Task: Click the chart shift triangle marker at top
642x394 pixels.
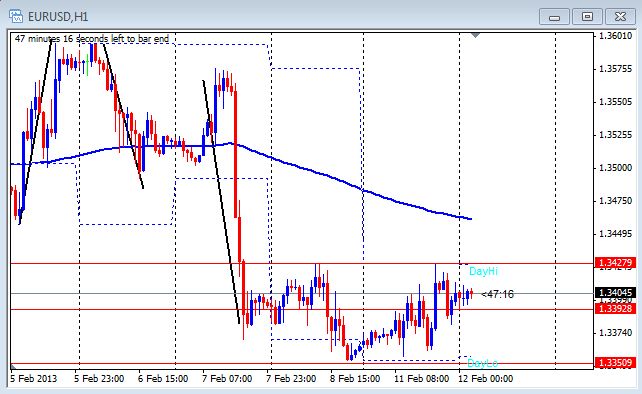Action: pyautogui.click(x=475, y=36)
